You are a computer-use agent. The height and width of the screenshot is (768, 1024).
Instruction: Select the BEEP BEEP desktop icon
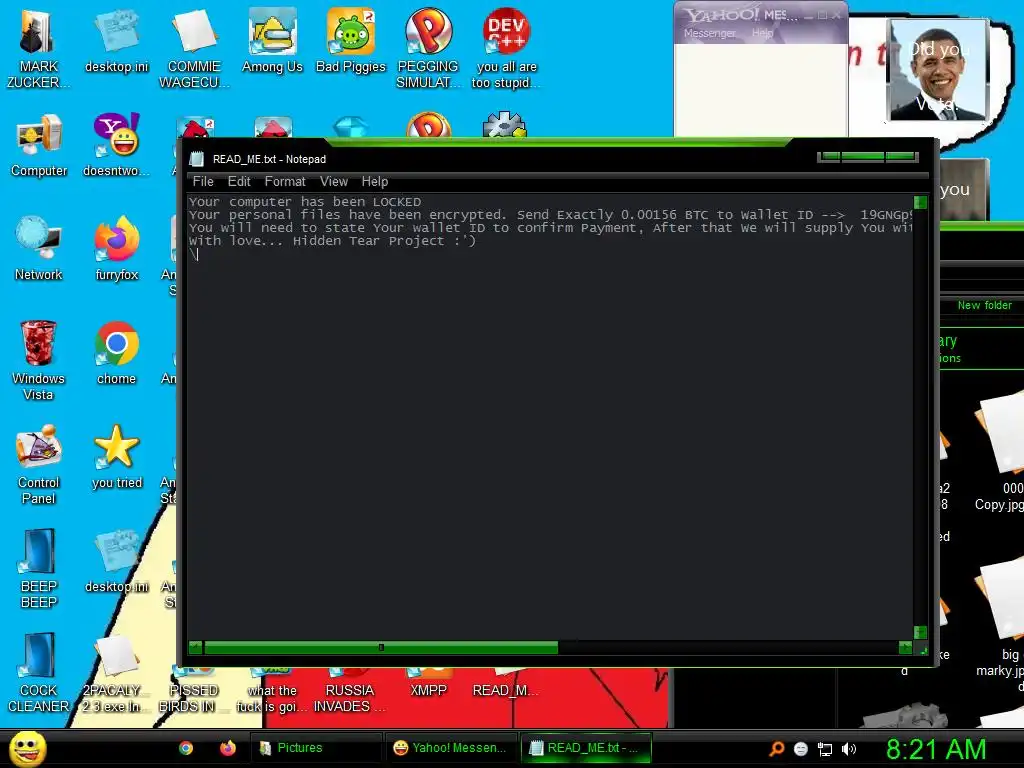[x=39, y=568]
